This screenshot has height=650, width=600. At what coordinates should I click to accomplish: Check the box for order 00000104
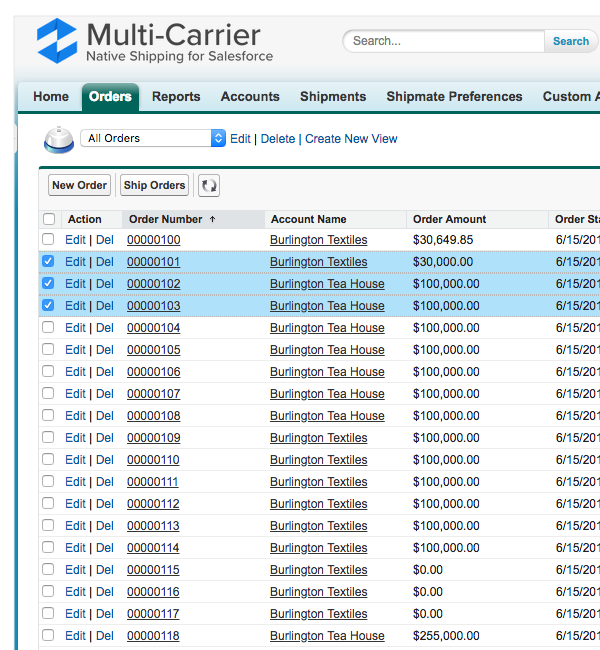48,327
